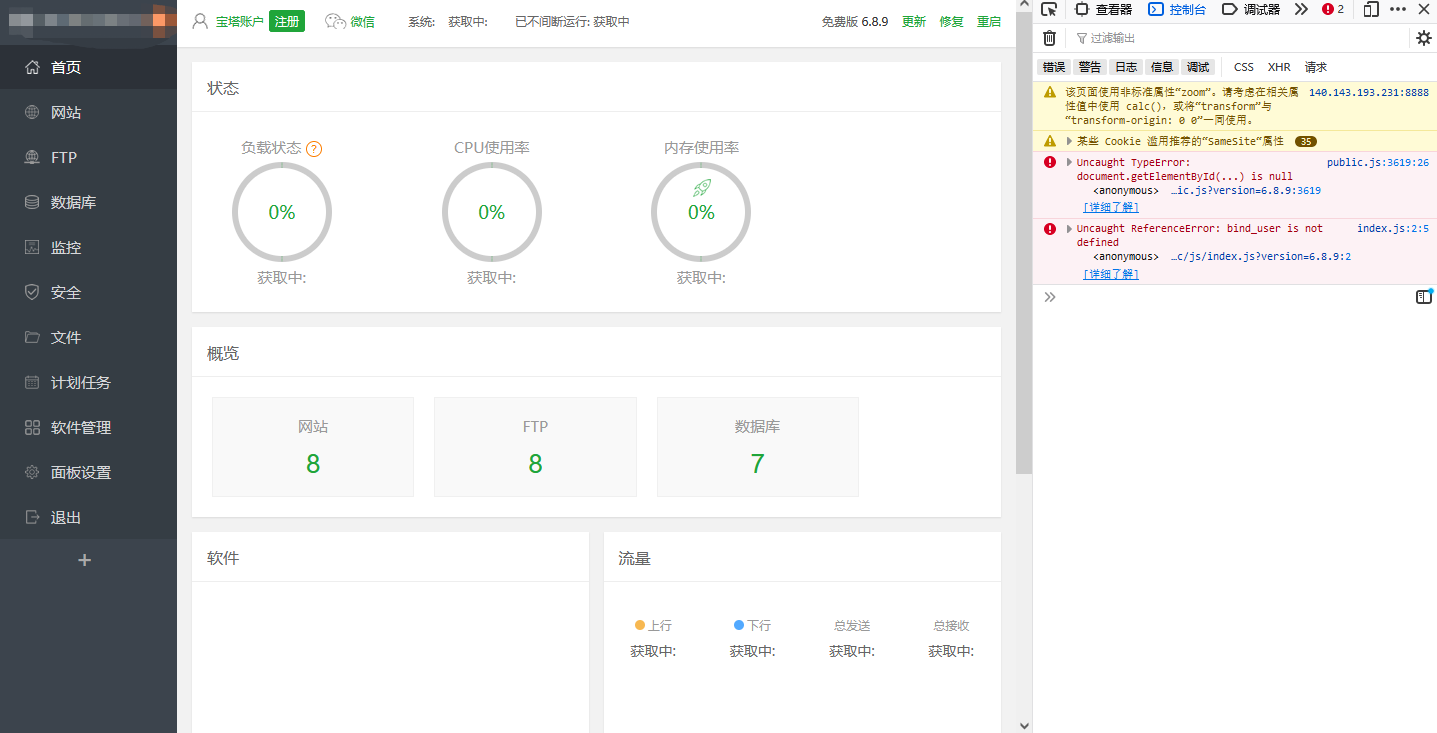1437x733 pixels.
Task: Click the 下行 downstream traffic legend
Action: (x=752, y=625)
